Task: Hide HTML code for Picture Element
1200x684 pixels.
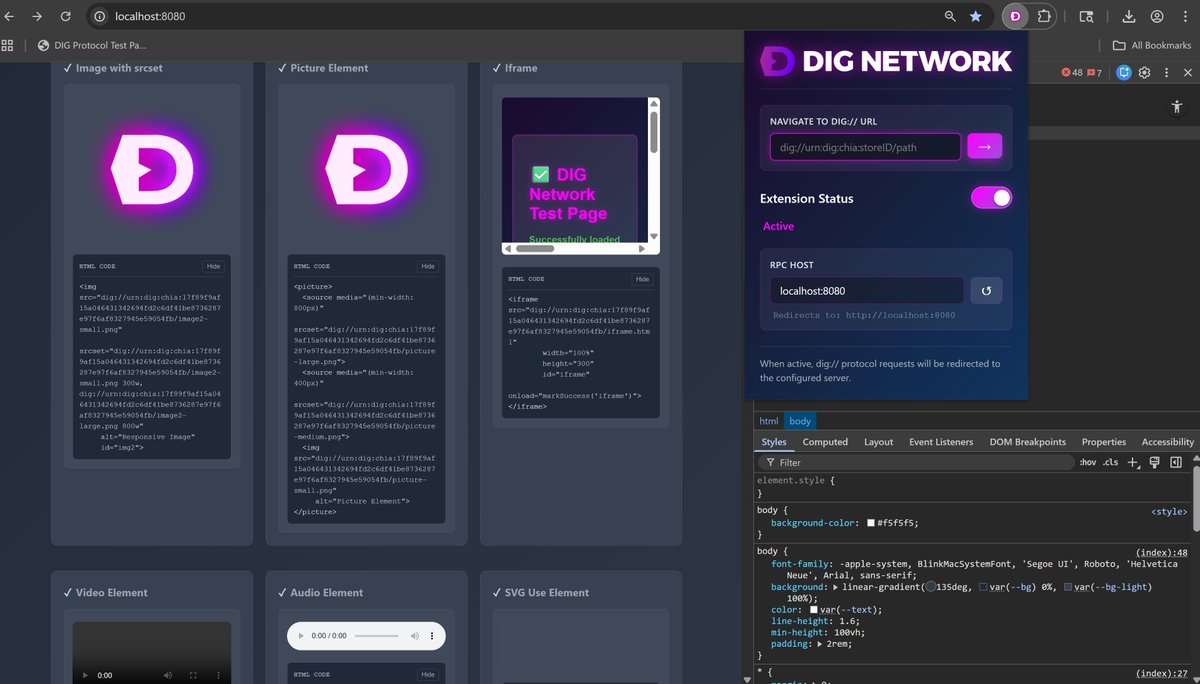Action: (428, 266)
